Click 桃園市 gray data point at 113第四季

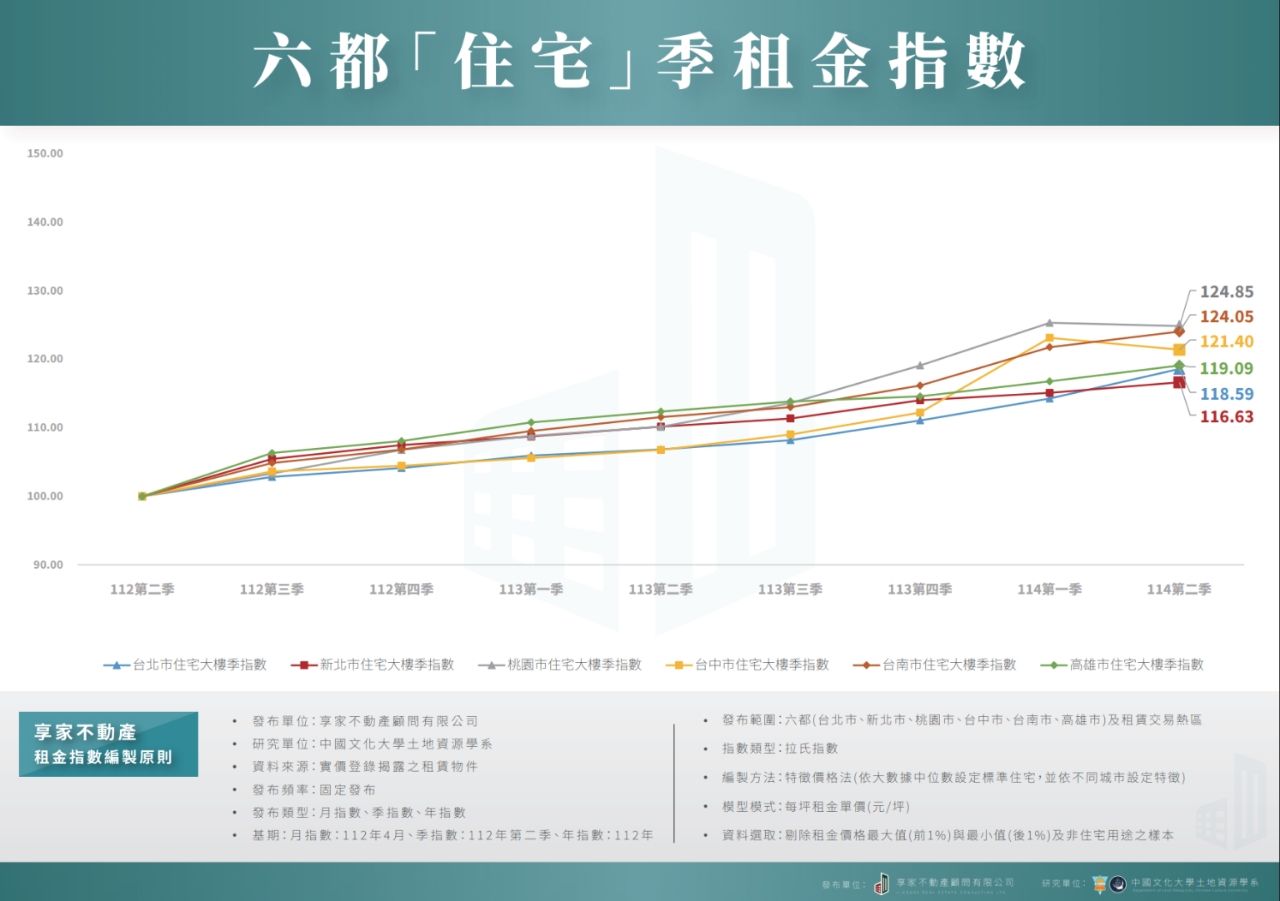point(920,365)
